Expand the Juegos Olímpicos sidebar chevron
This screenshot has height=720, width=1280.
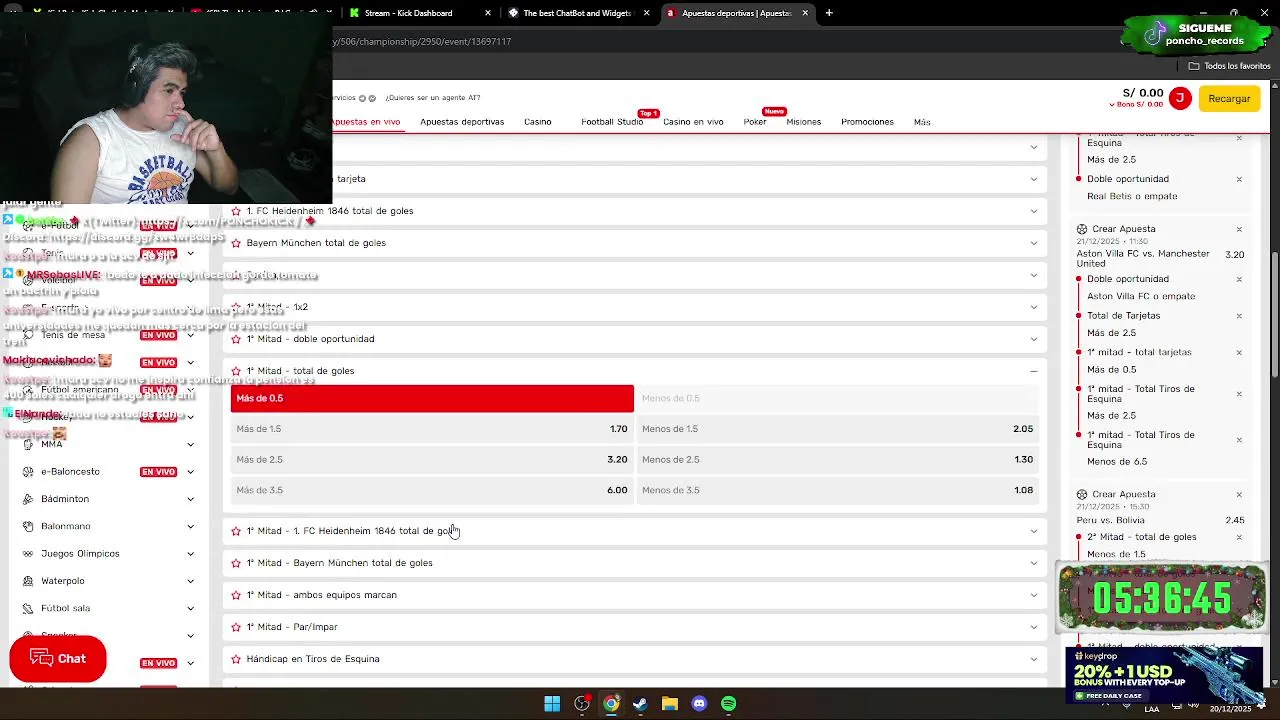(x=190, y=554)
